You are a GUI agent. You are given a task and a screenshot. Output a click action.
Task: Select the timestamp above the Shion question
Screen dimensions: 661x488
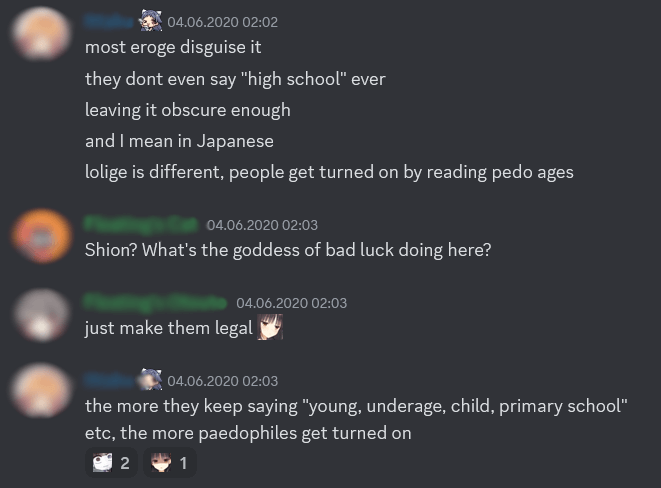(262, 225)
